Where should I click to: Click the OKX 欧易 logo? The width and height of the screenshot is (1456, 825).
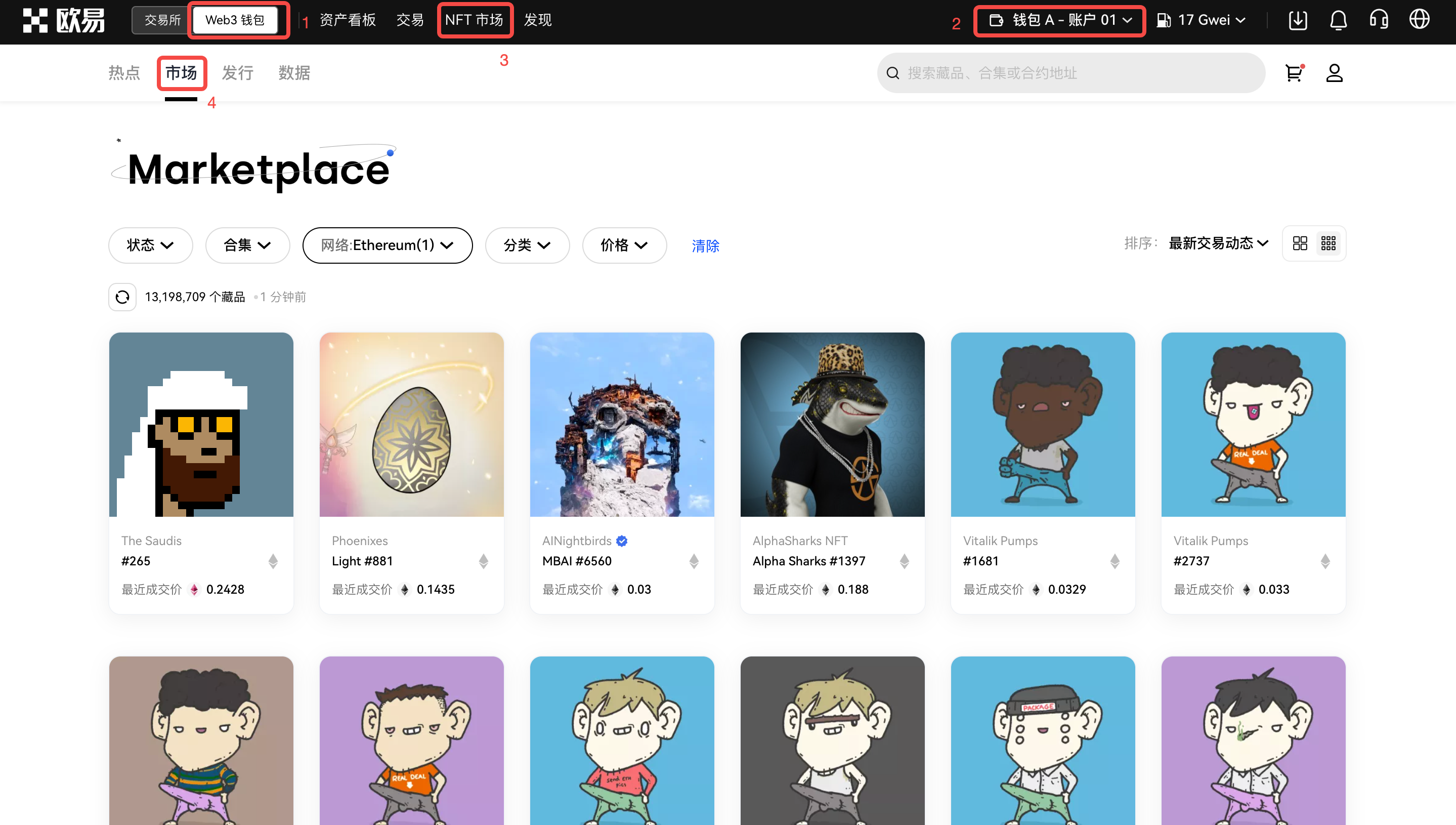63,20
